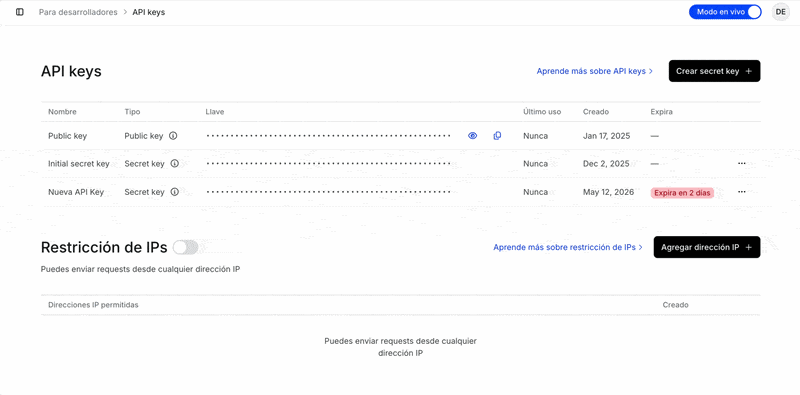Click masked key of Nueva API Key
This screenshot has width=800, height=395.
329,192
